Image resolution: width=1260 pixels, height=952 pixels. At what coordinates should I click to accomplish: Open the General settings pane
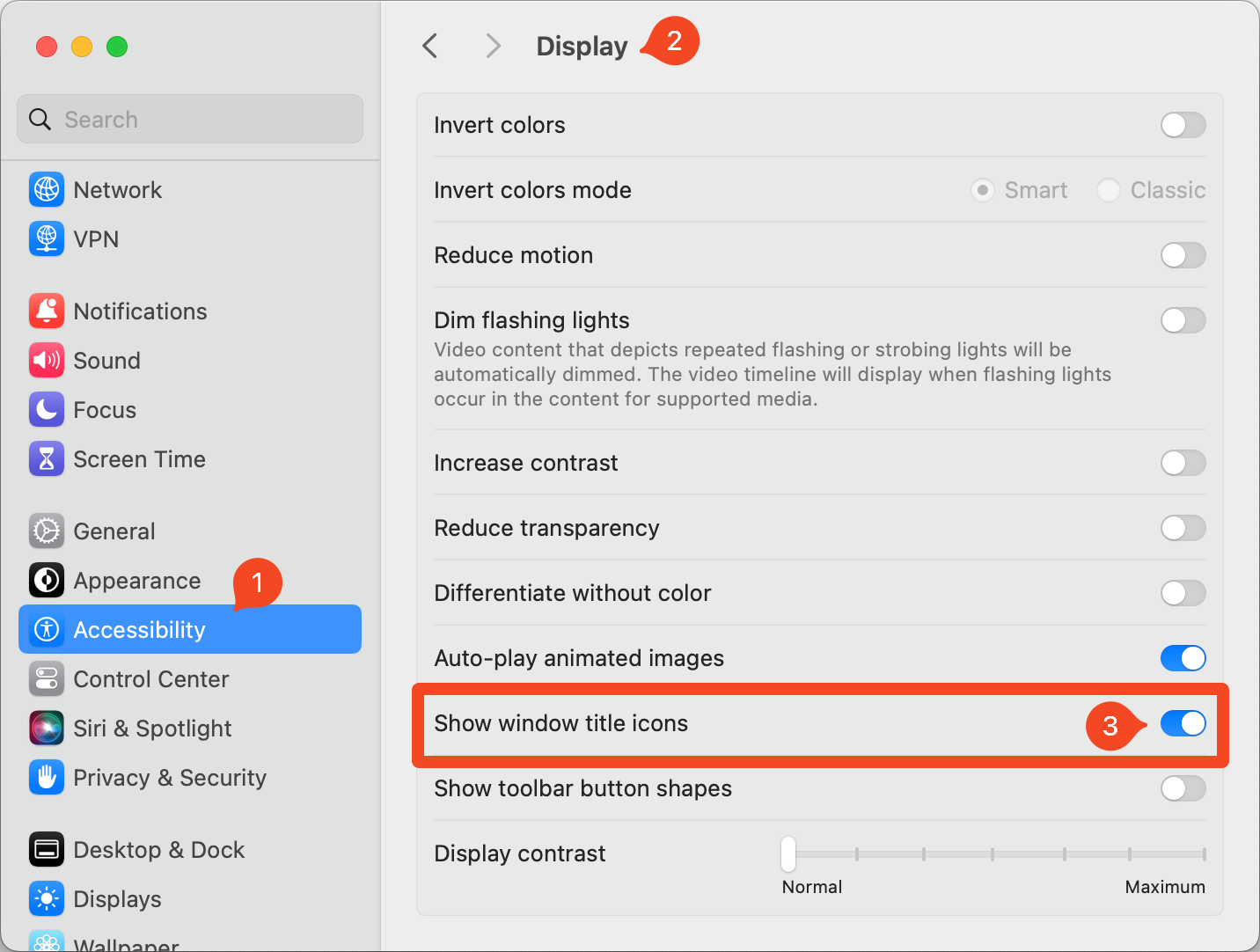click(x=114, y=531)
